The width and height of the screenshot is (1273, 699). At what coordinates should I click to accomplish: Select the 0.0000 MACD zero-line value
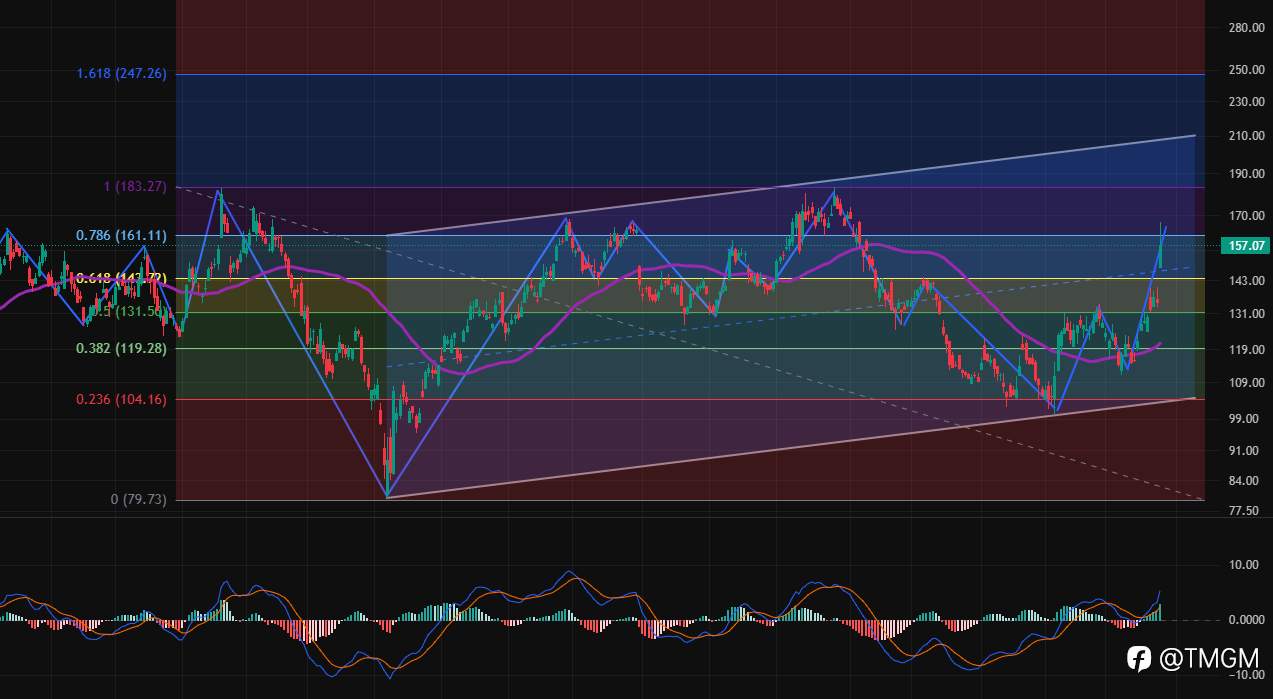pyautogui.click(x=1245, y=620)
